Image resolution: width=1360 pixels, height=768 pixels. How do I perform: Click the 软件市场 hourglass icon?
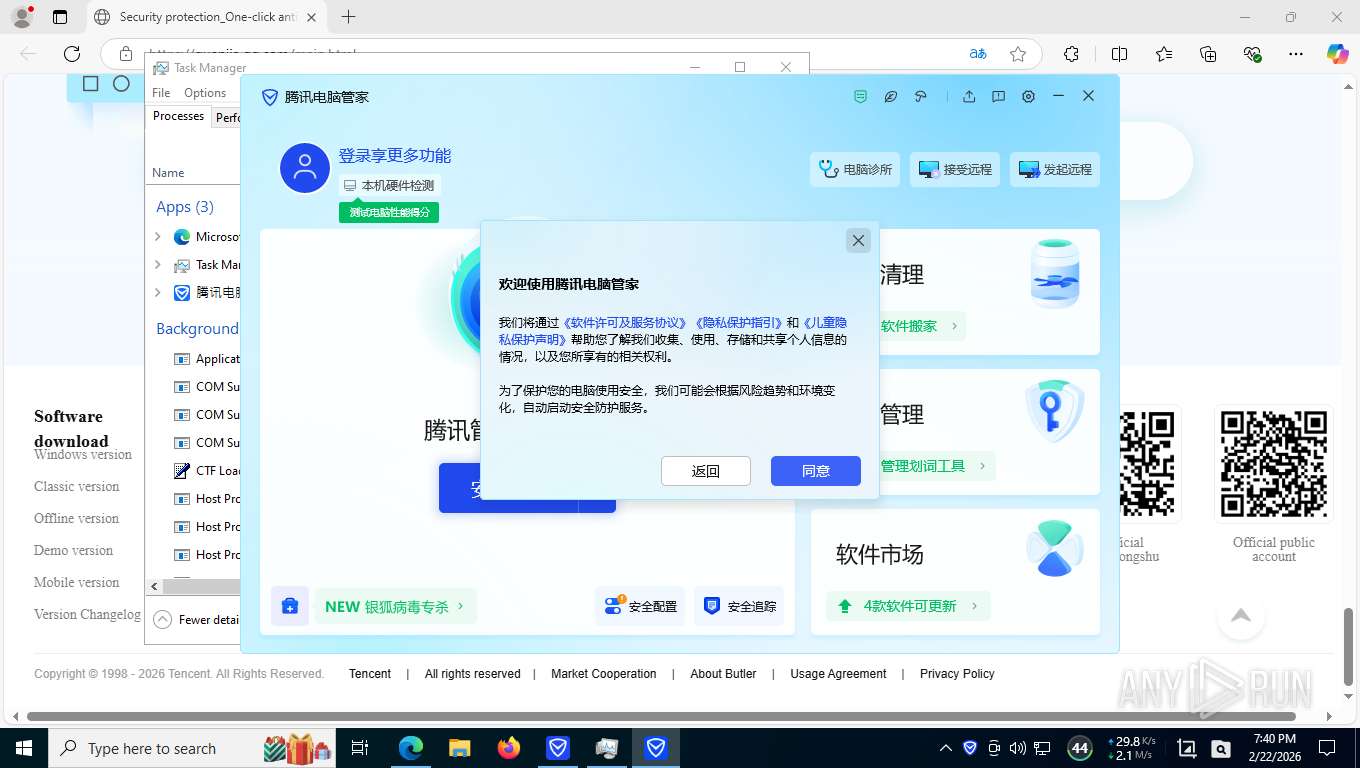[1055, 548]
